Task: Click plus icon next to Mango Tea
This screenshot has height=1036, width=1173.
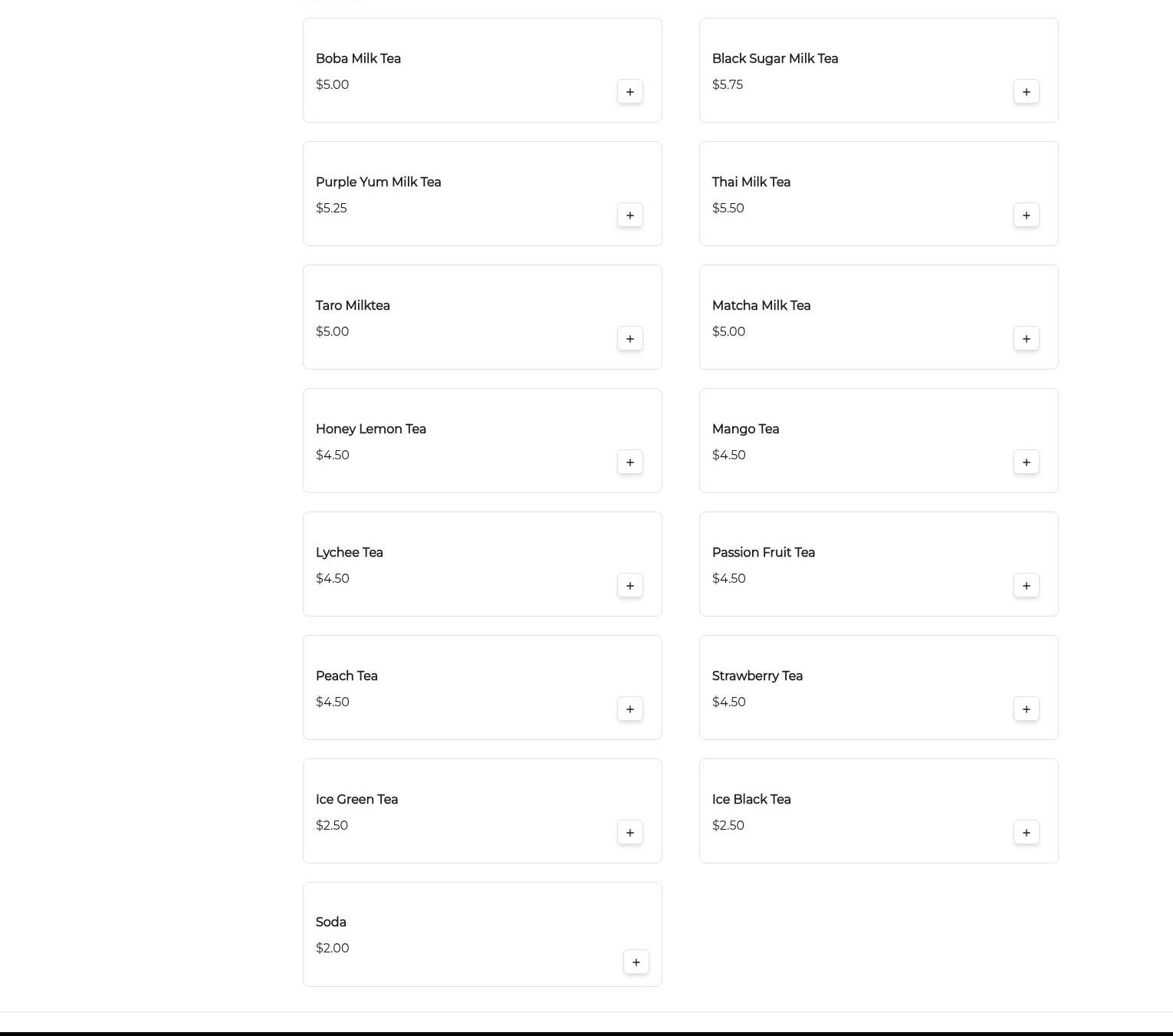Action: [1027, 462]
